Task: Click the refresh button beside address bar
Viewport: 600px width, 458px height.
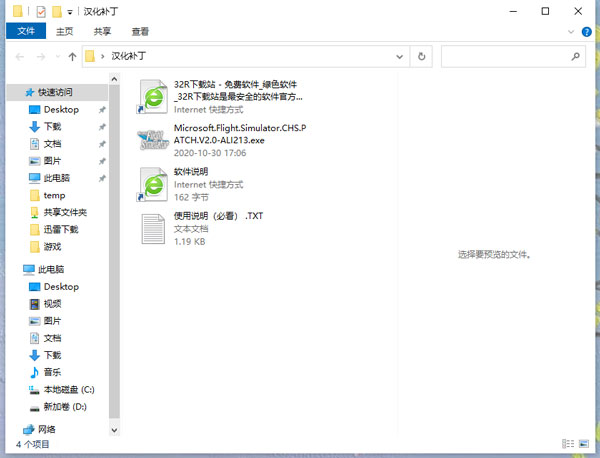Action: point(422,57)
